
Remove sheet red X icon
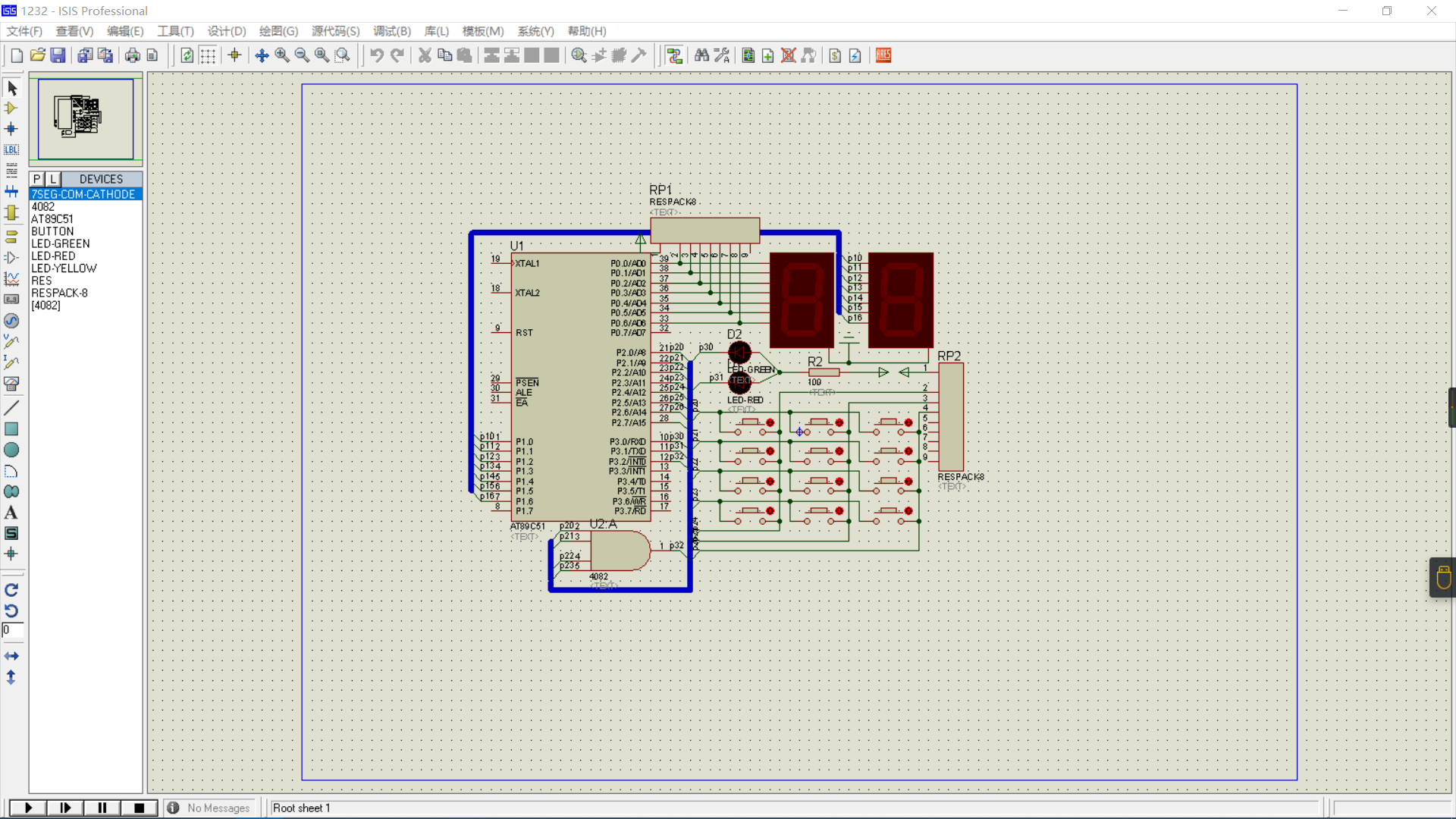point(789,55)
